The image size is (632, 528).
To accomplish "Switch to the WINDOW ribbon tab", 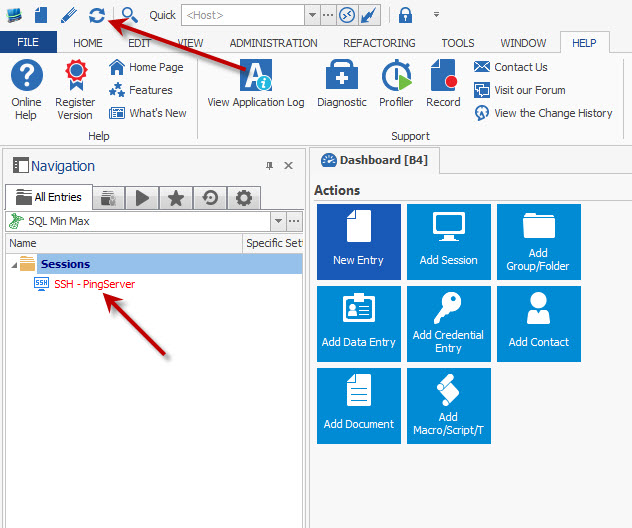I will tap(523, 43).
